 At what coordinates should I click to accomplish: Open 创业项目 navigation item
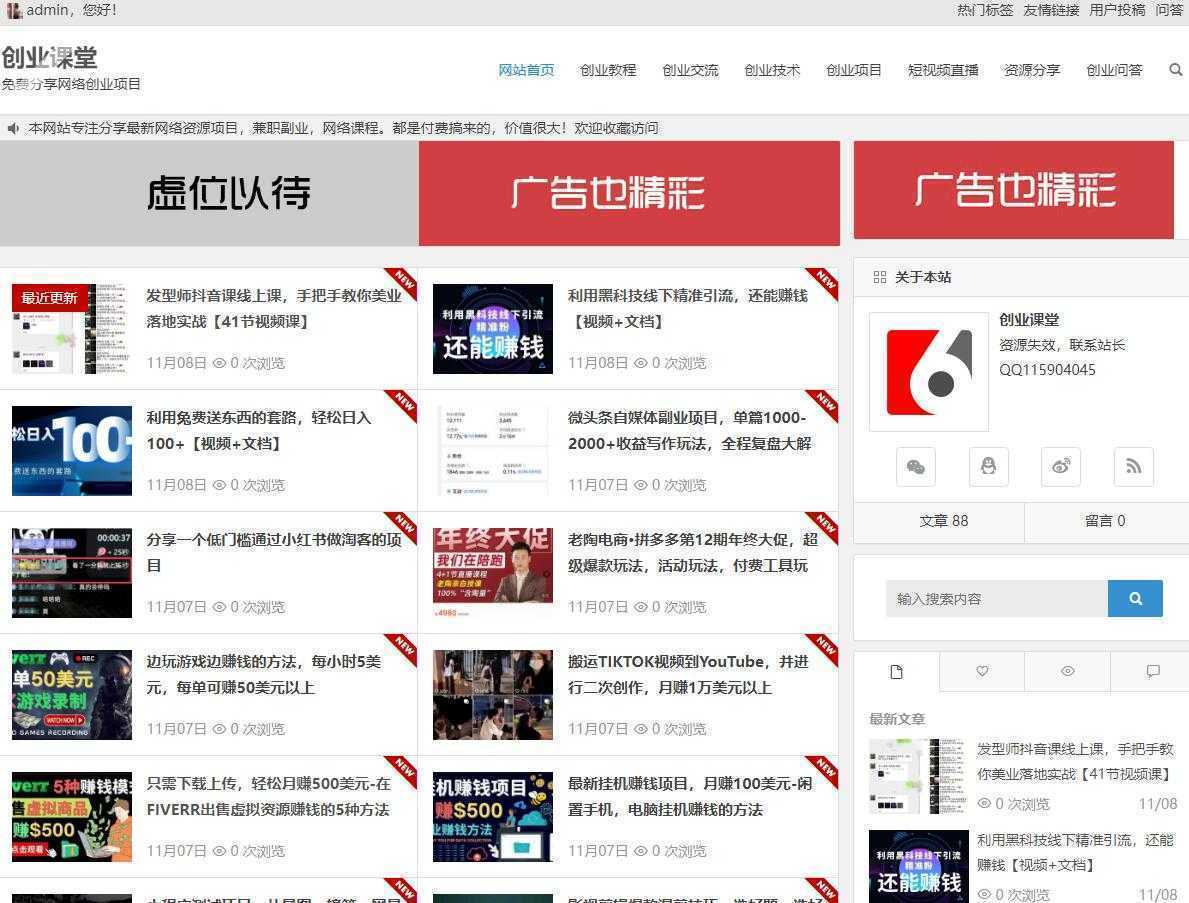pyautogui.click(x=854, y=70)
